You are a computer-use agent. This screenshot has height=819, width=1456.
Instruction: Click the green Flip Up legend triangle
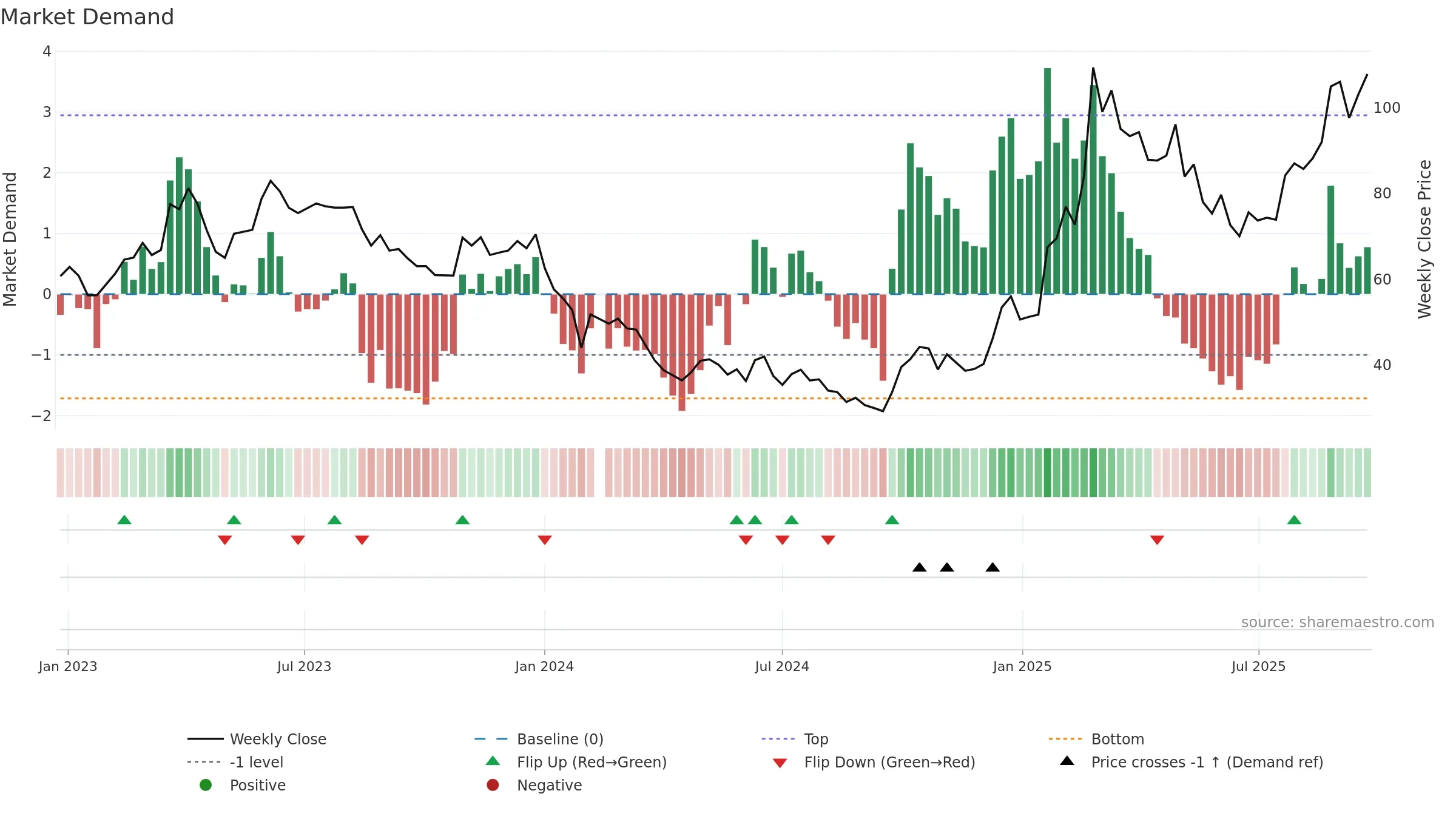[493, 761]
